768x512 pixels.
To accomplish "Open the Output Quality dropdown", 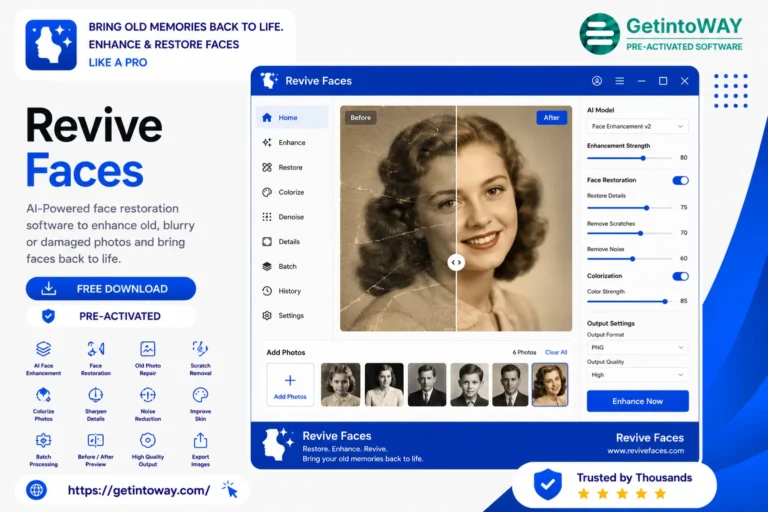I will tap(637, 375).
